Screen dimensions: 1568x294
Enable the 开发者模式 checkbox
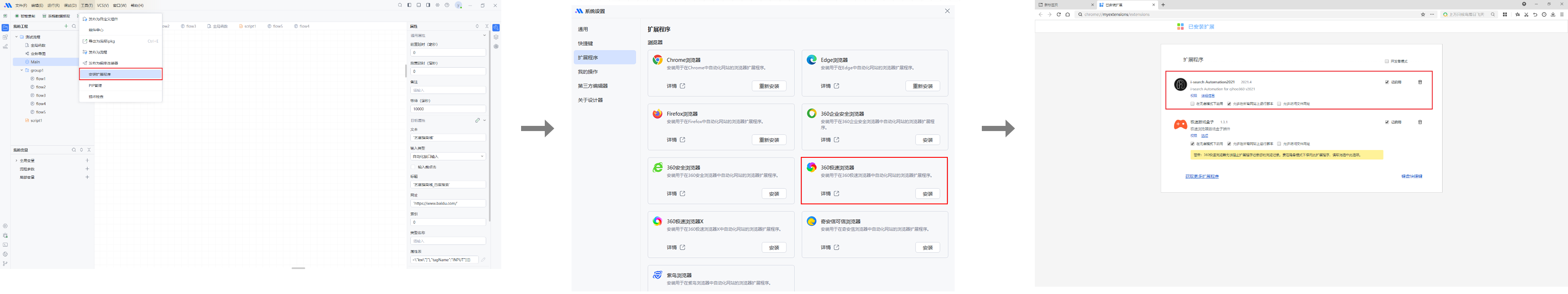pyautogui.click(x=1387, y=62)
